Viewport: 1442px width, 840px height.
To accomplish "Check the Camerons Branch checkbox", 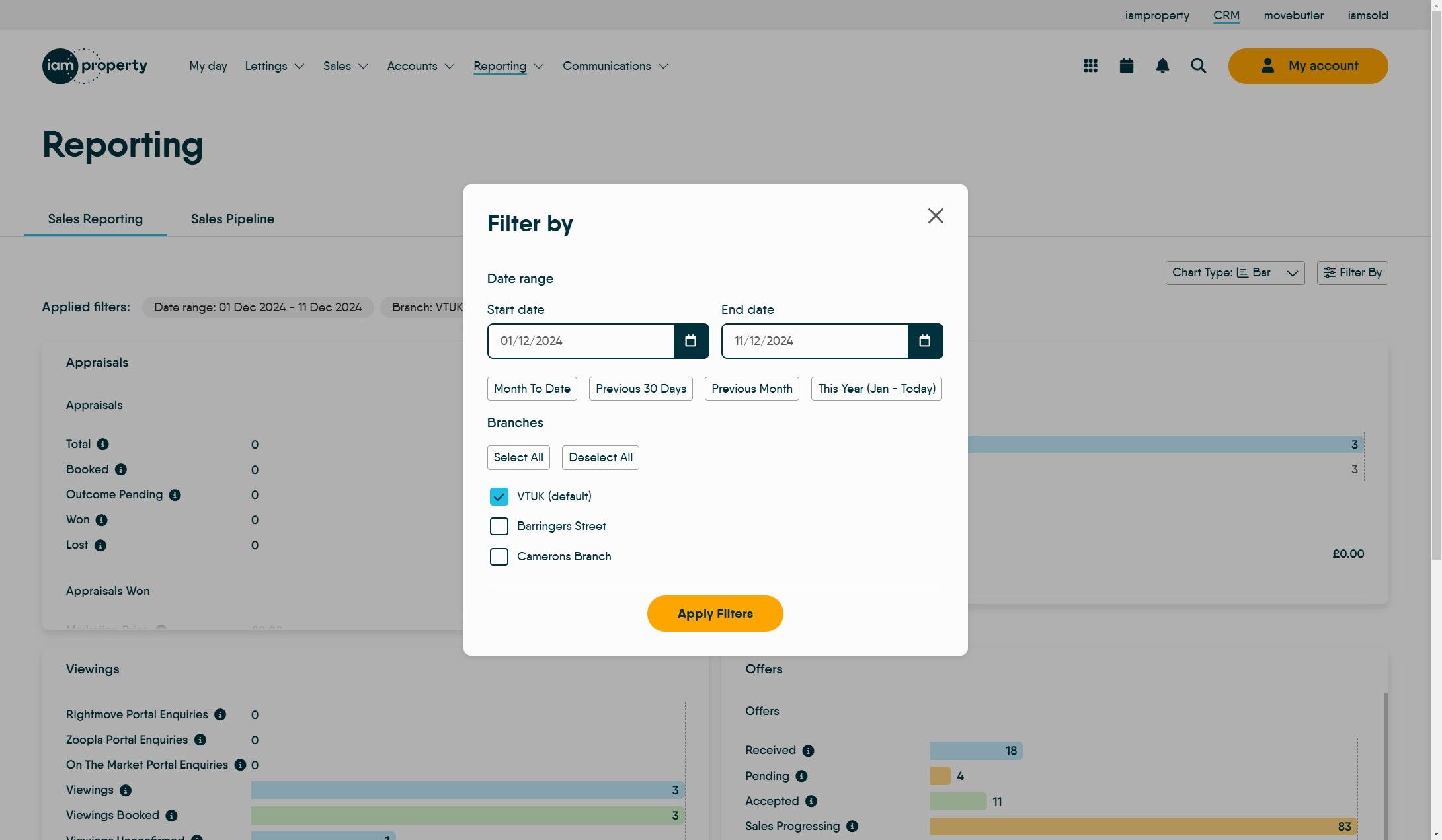I will coord(499,557).
